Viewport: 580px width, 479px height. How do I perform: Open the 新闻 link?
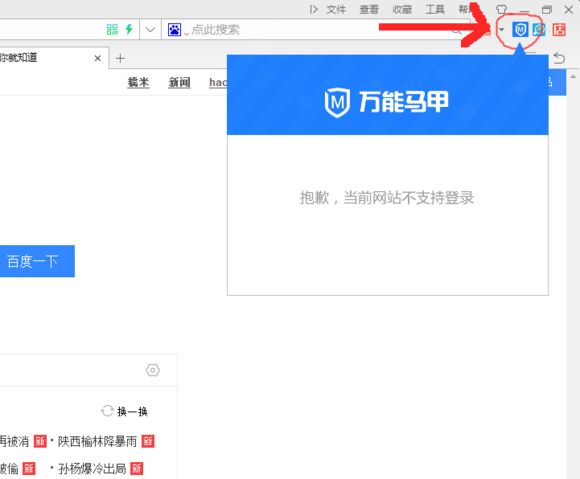tap(179, 82)
